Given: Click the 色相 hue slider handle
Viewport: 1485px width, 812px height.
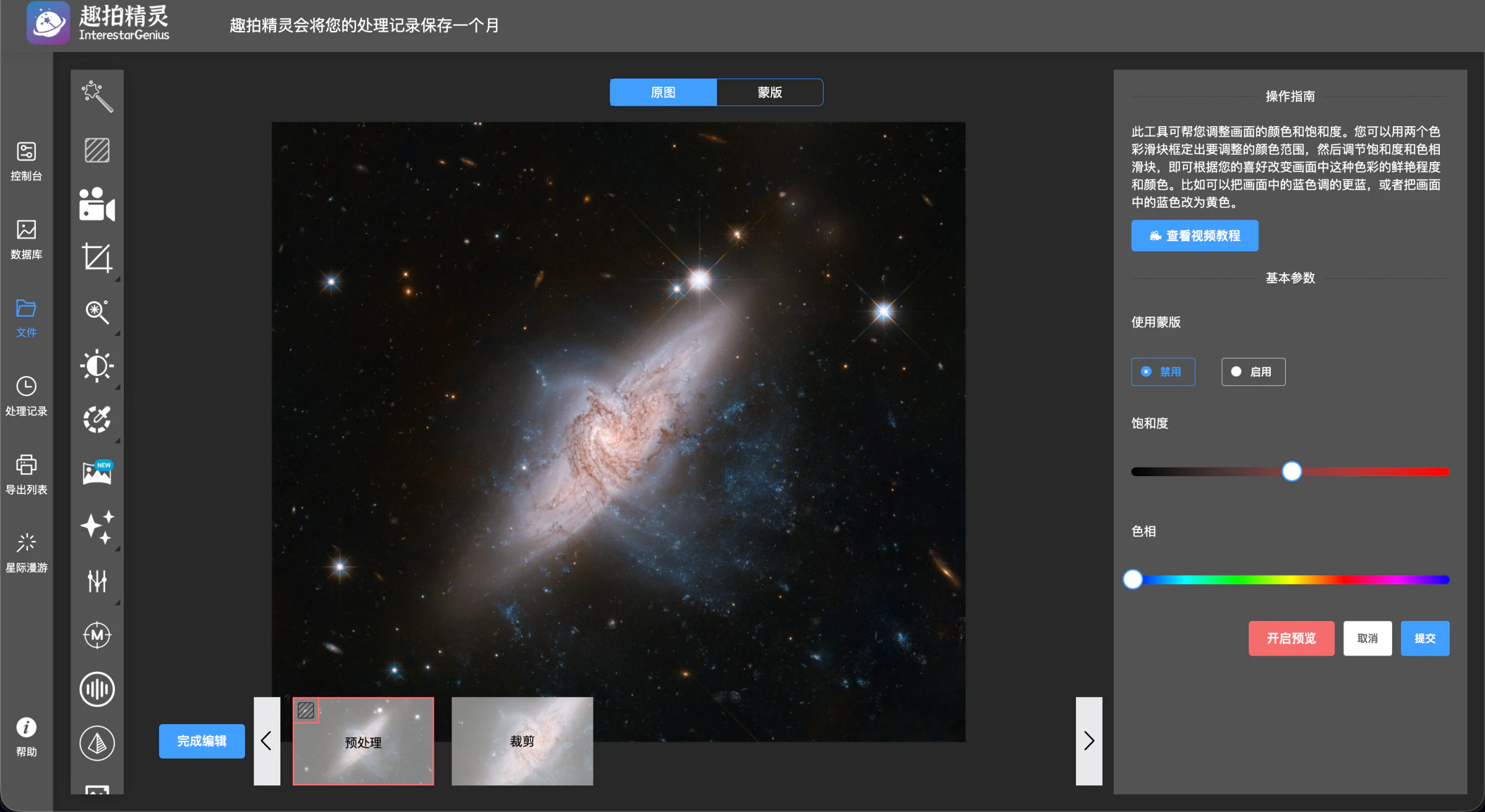Looking at the screenshot, I should click(1133, 579).
